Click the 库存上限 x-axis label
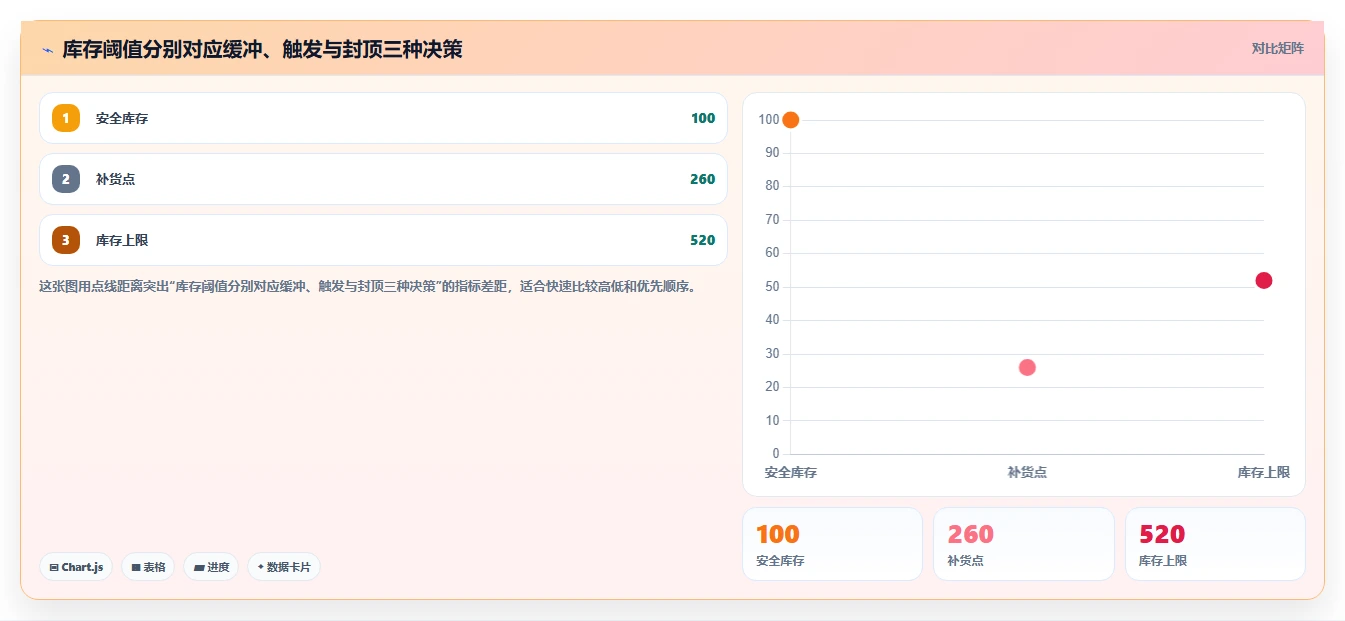1345x621 pixels. pos(1264,472)
